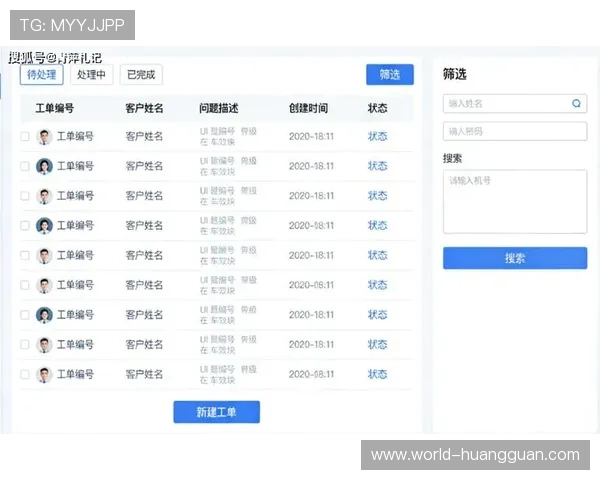Image resolution: width=600 pixels, height=480 pixels.
Task: Tick the checkbox of the second work order row
Action: 25,166
